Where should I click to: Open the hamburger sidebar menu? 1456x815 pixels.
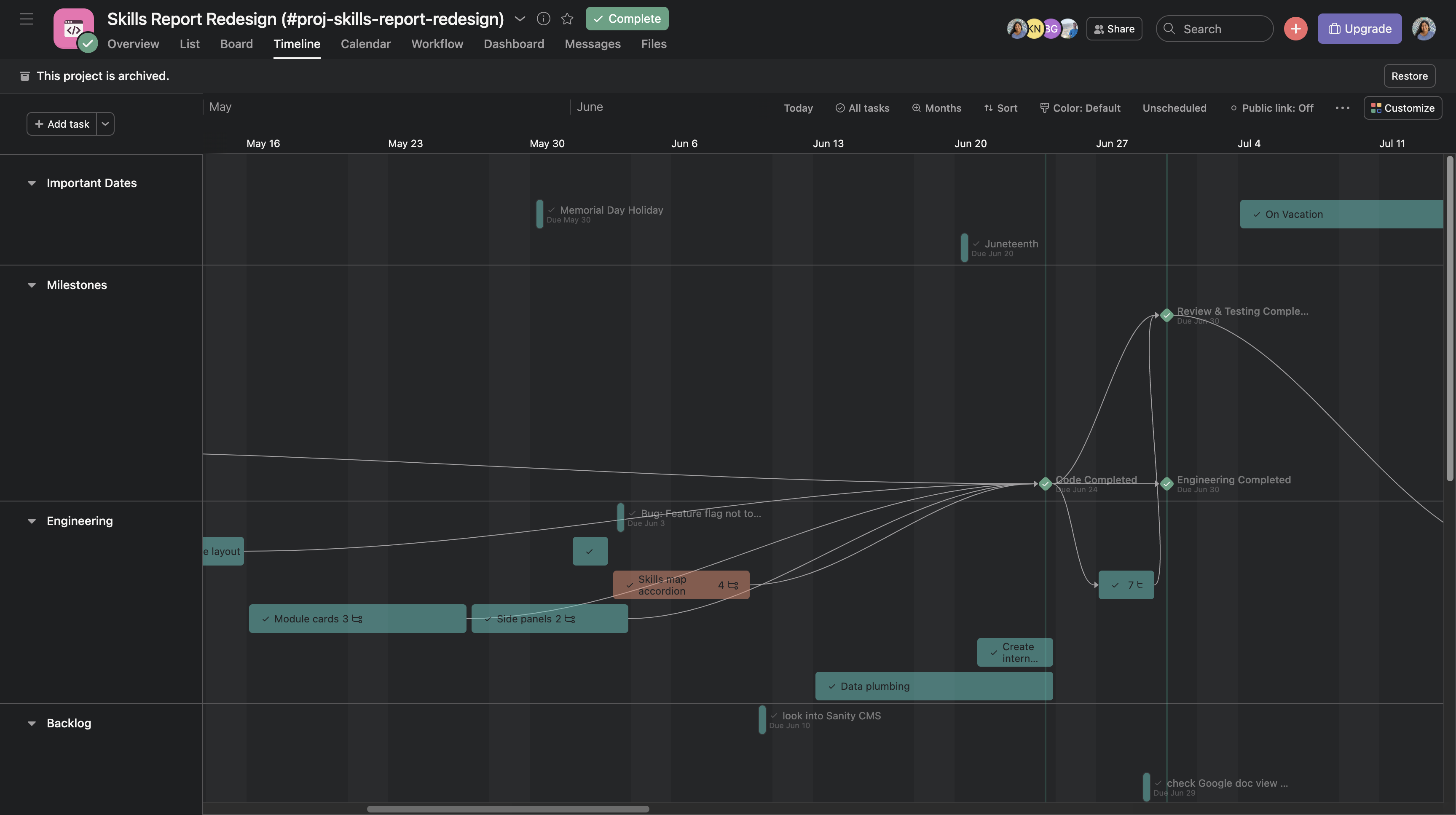[x=26, y=19]
